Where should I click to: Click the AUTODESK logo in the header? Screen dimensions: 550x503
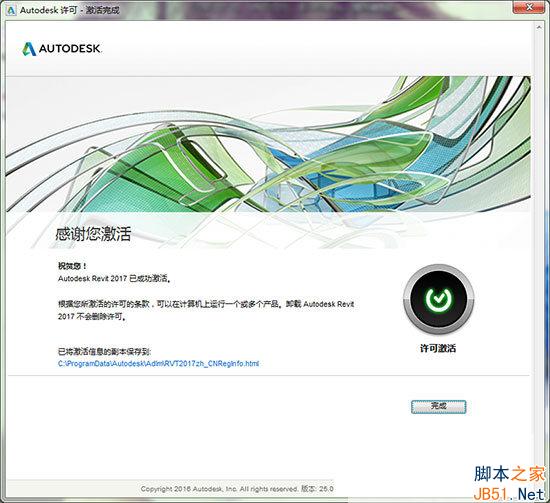pyautogui.click(x=62, y=48)
